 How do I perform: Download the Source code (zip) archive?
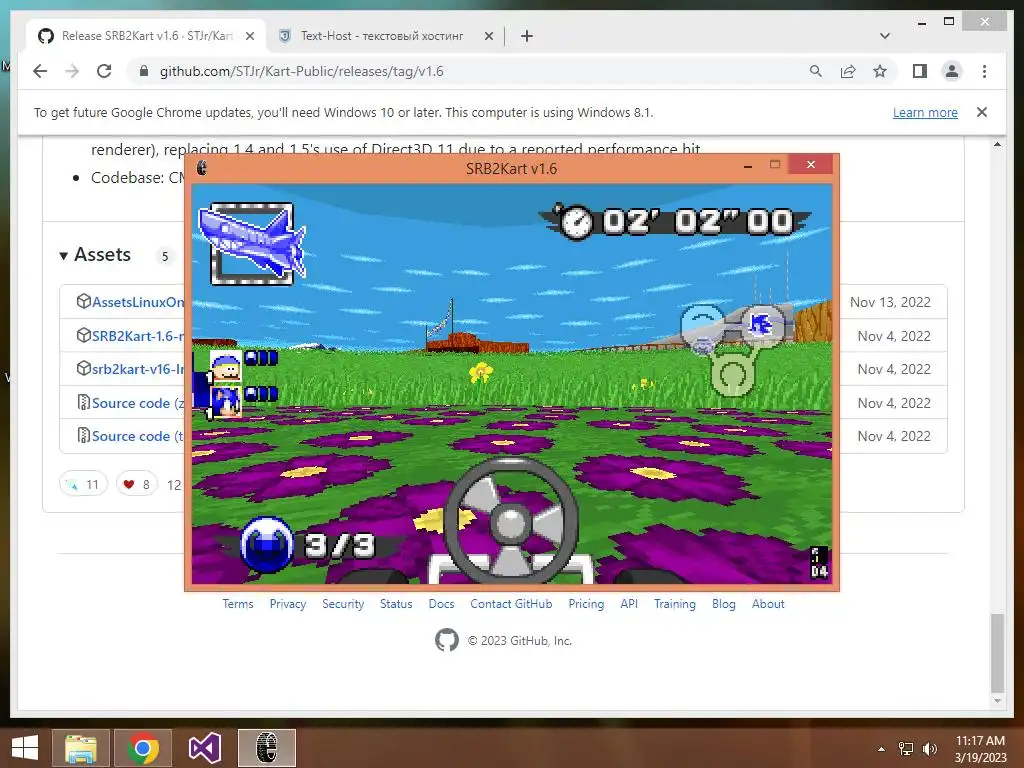coord(138,403)
